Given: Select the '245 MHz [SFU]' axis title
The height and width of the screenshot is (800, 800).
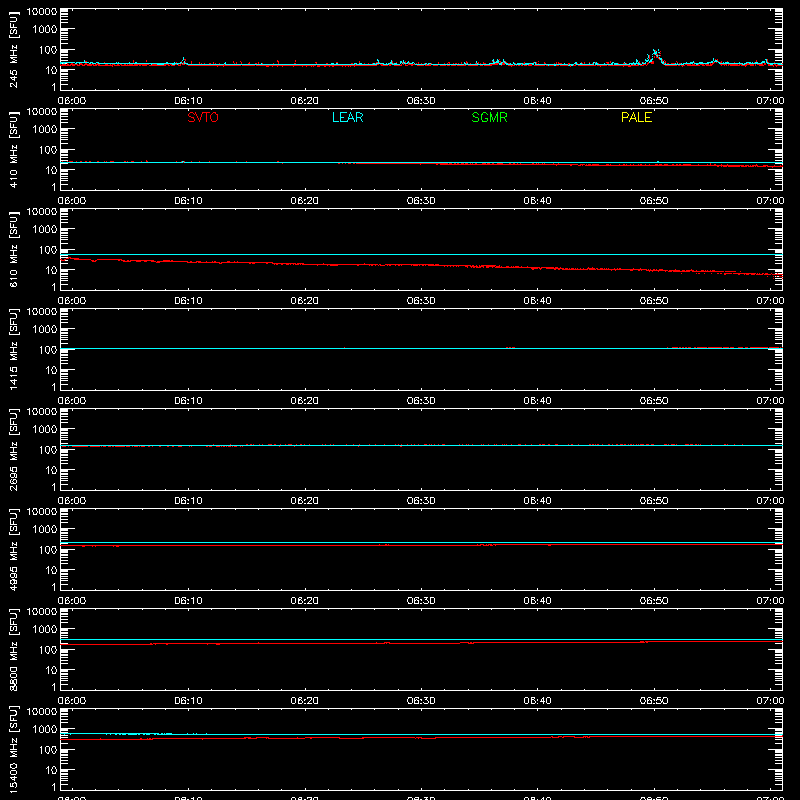Looking at the screenshot, I should 13,49.
